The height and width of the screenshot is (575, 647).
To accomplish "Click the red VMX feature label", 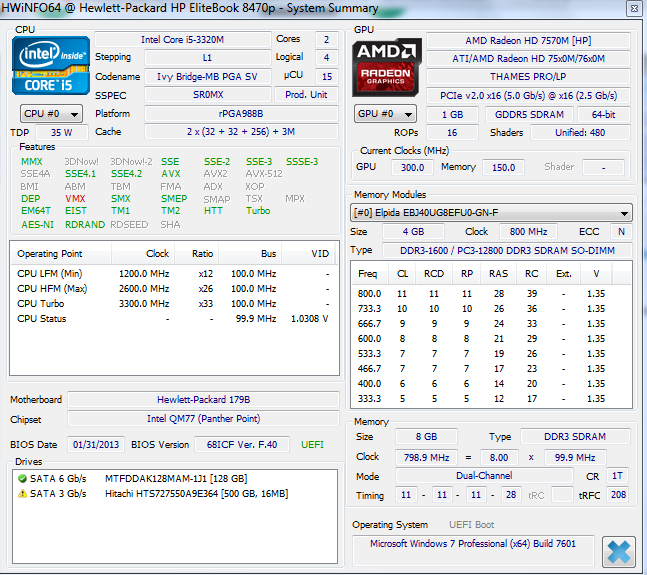I will point(75,199).
